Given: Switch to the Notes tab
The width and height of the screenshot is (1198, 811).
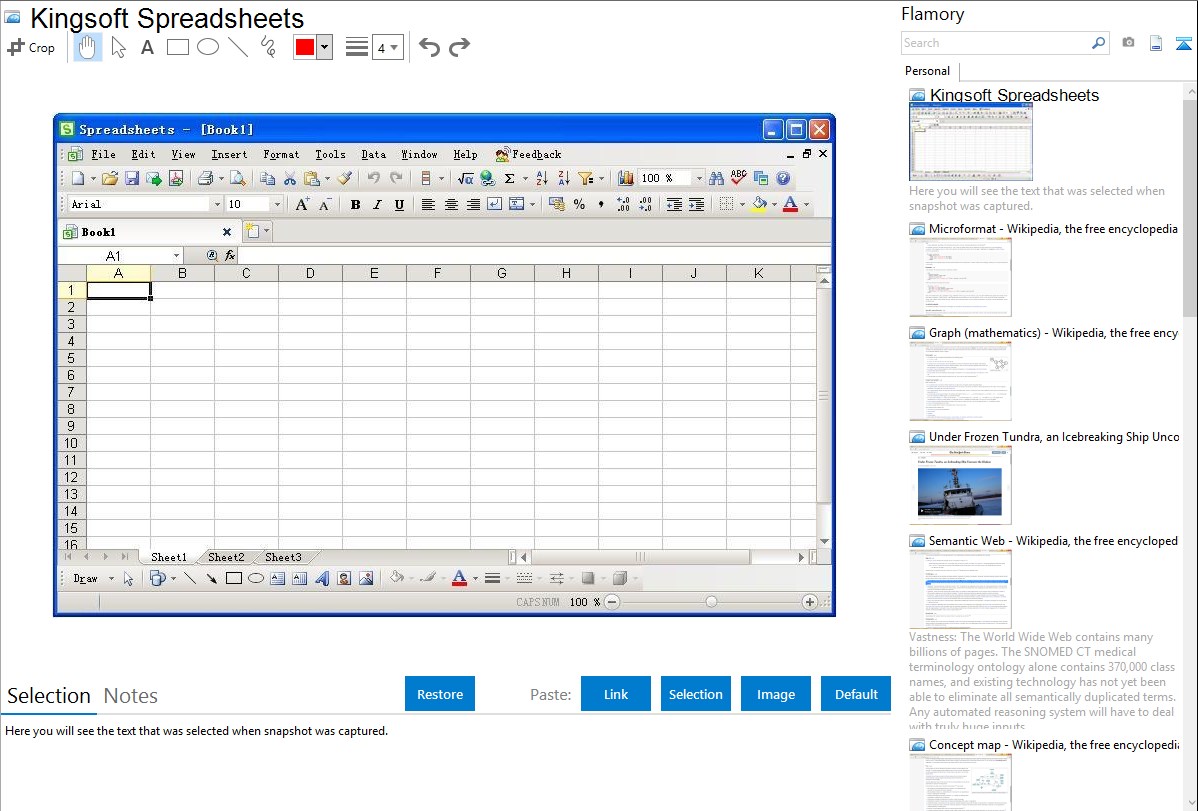Looking at the screenshot, I should click(x=131, y=696).
